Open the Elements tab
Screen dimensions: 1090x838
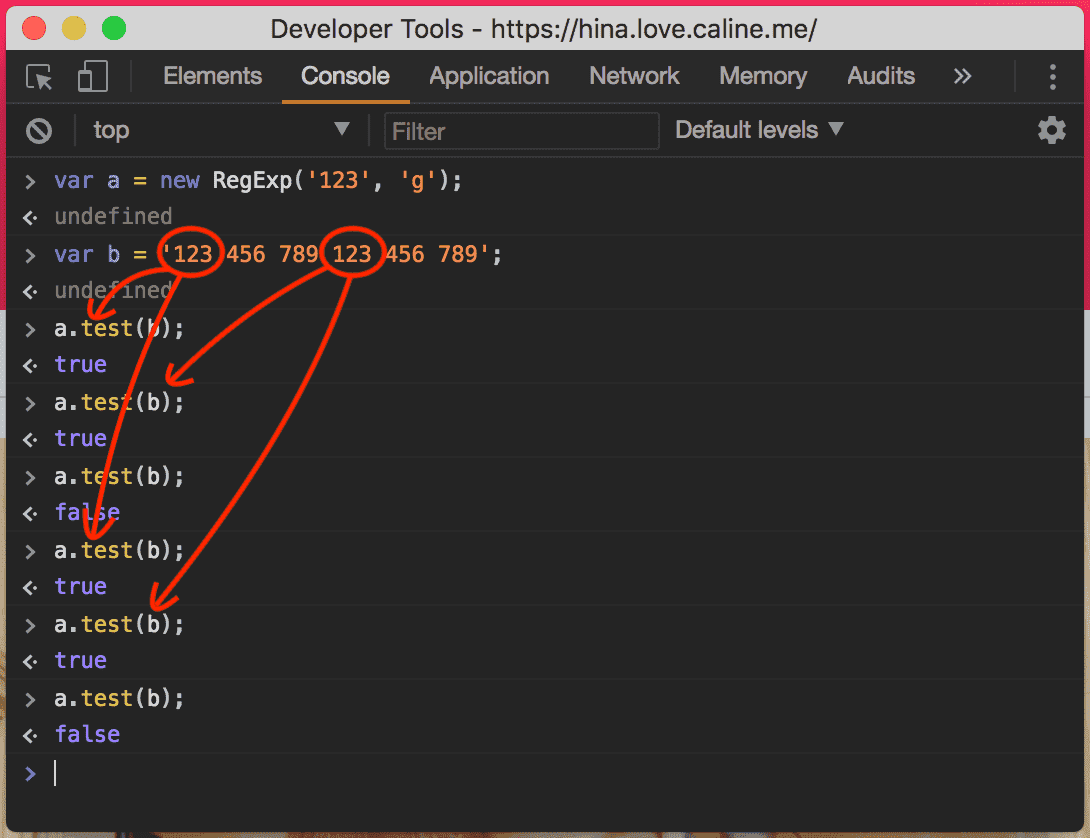pos(212,76)
